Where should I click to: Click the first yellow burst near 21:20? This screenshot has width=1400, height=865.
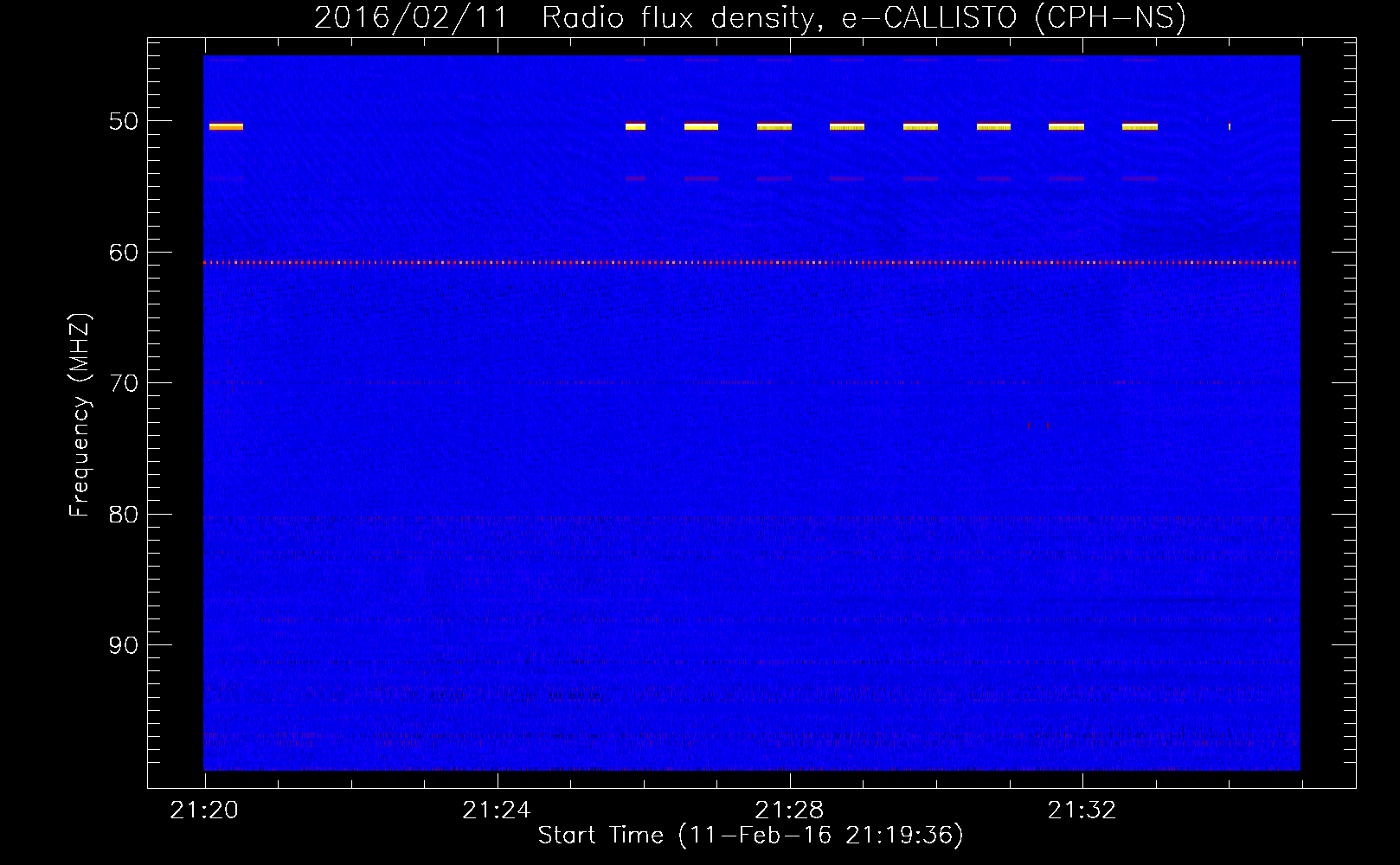tap(226, 126)
